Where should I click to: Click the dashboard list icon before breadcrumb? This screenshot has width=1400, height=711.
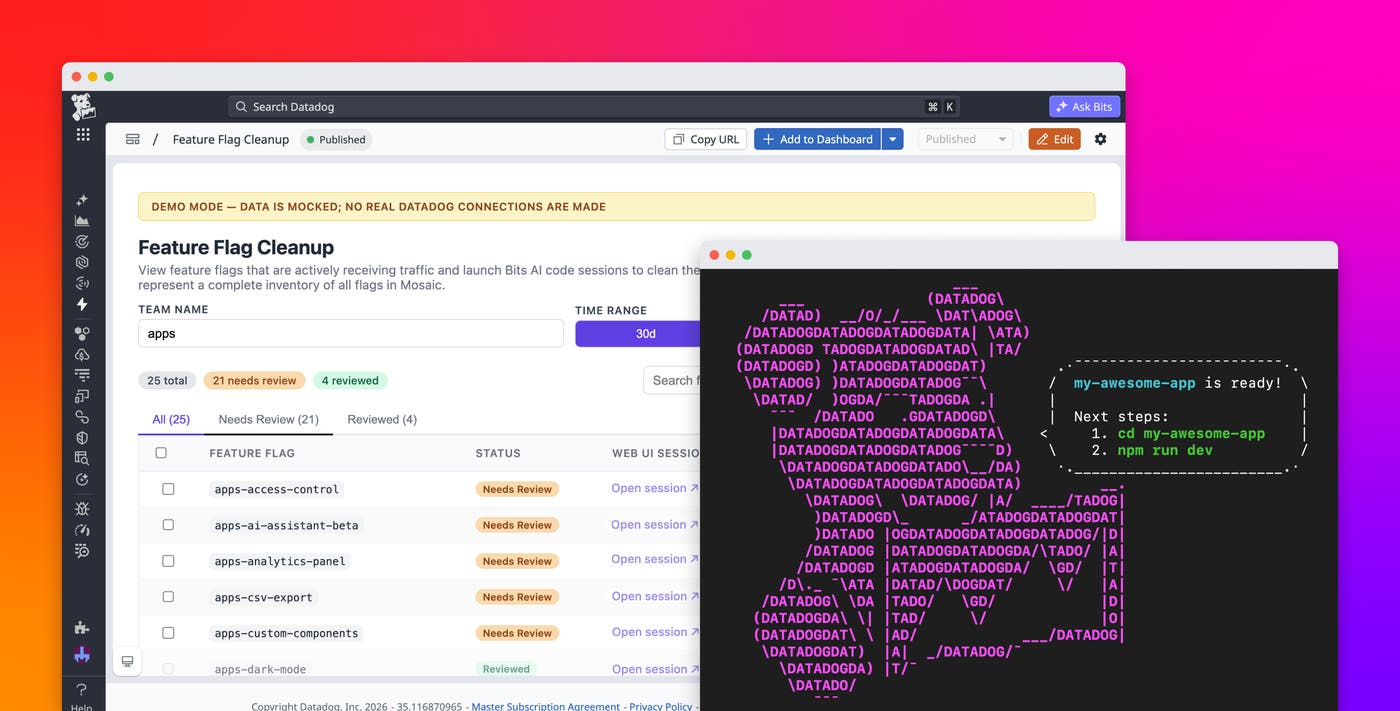point(132,139)
